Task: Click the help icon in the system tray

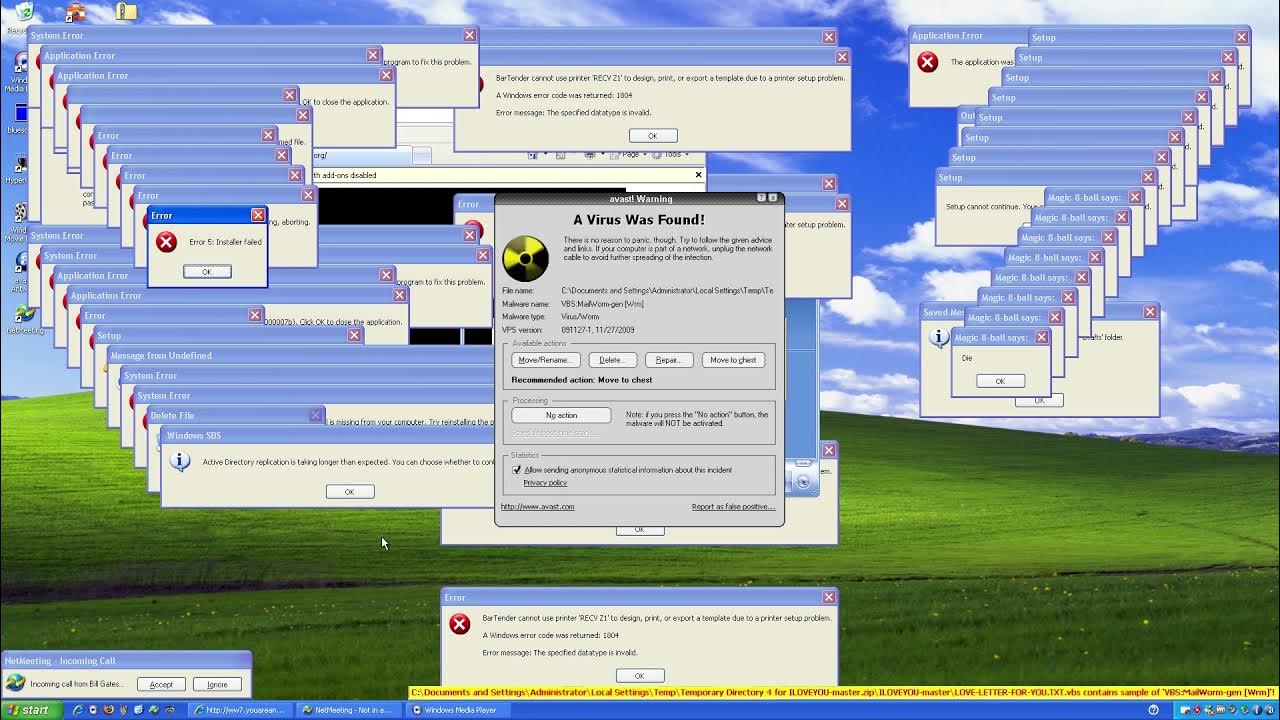Action: point(1153,710)
